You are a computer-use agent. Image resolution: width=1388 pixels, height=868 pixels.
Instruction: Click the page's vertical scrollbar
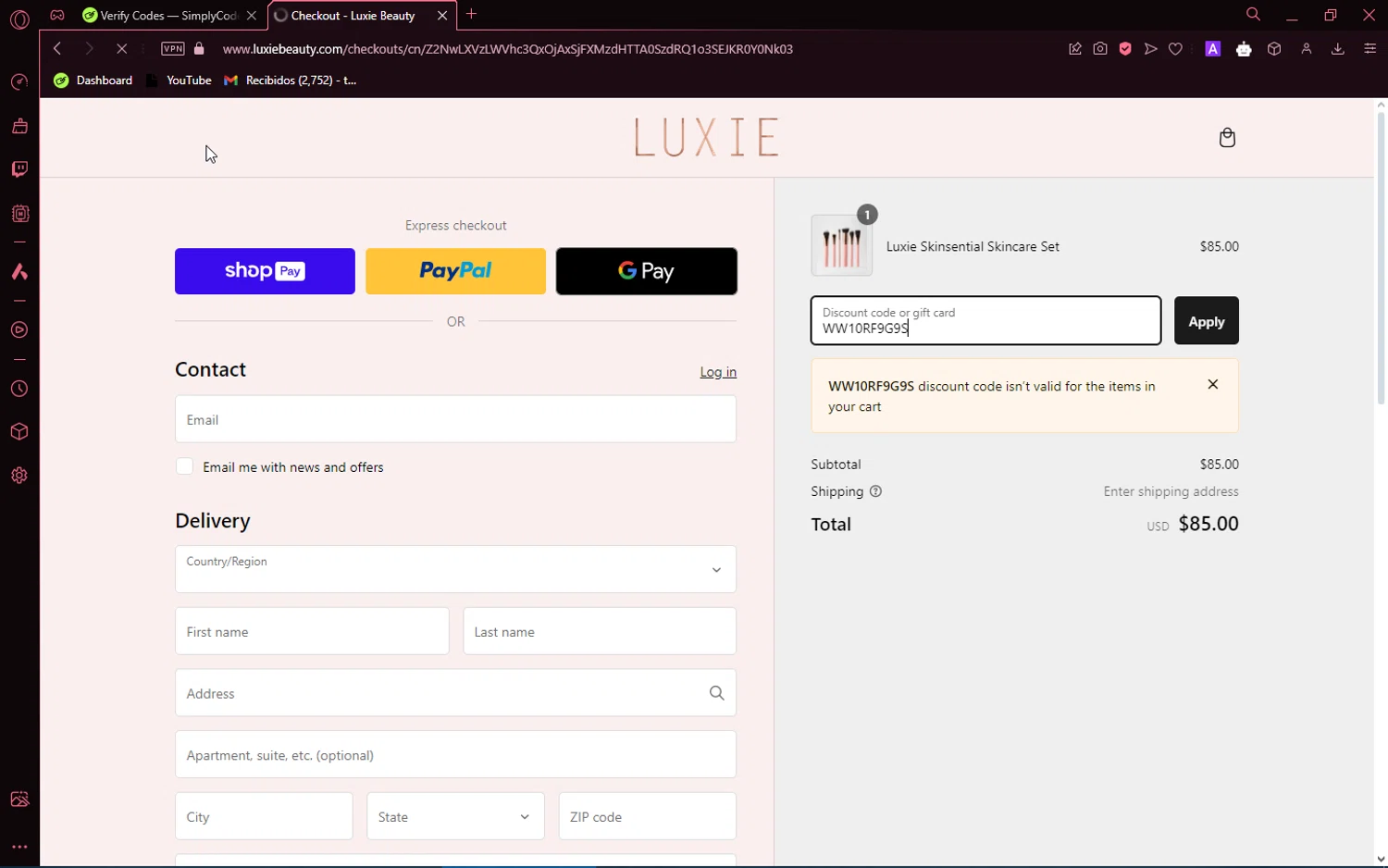1381,257
